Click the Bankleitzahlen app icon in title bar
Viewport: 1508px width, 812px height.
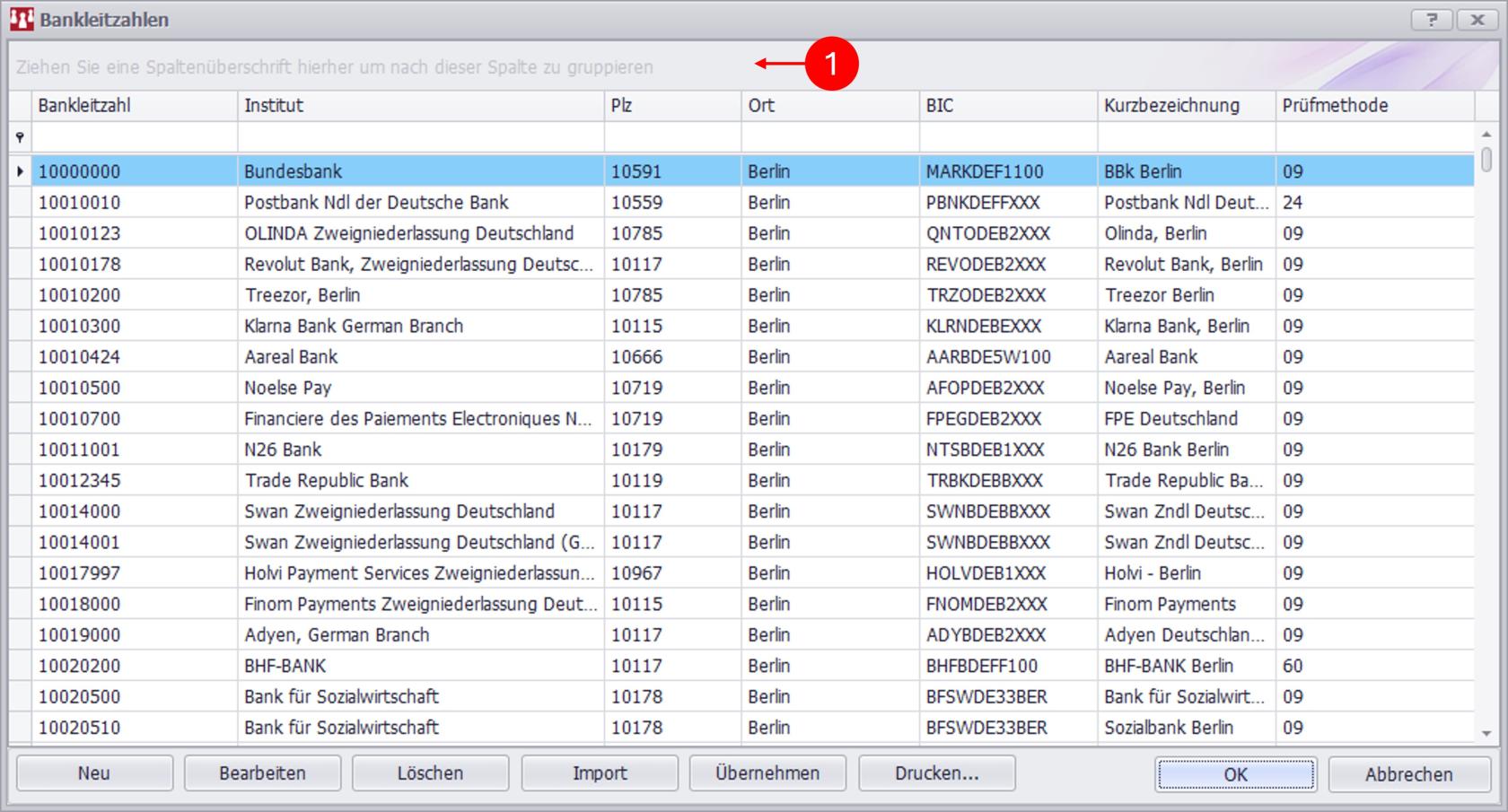coord(22,19)
